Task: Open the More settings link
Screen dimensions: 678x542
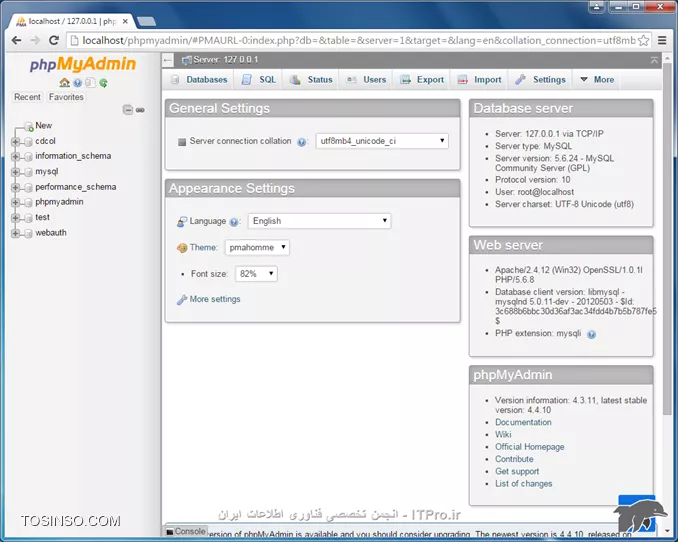Action: tap(215, 299)
